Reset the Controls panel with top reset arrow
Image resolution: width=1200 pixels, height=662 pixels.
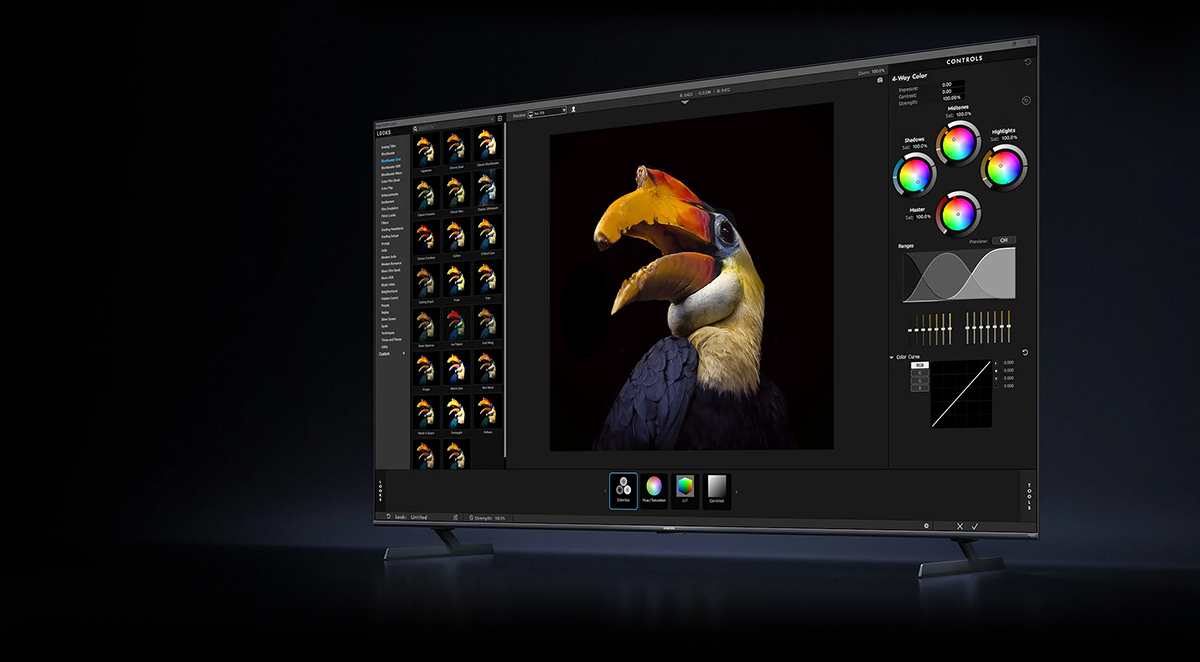click(1028, 62)
